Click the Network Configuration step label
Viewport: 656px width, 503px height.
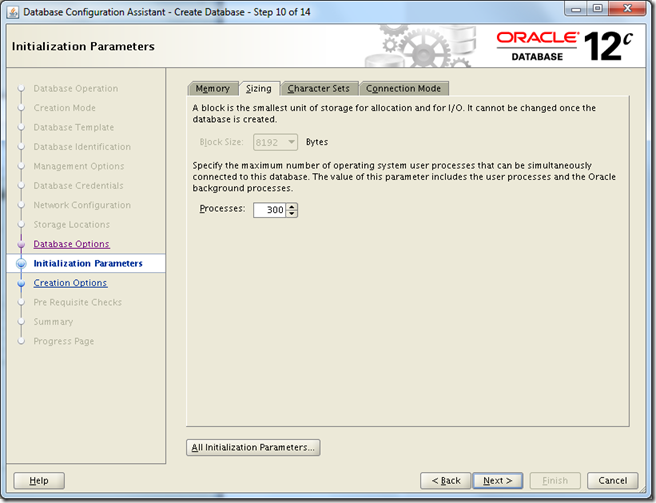point(82,205)
